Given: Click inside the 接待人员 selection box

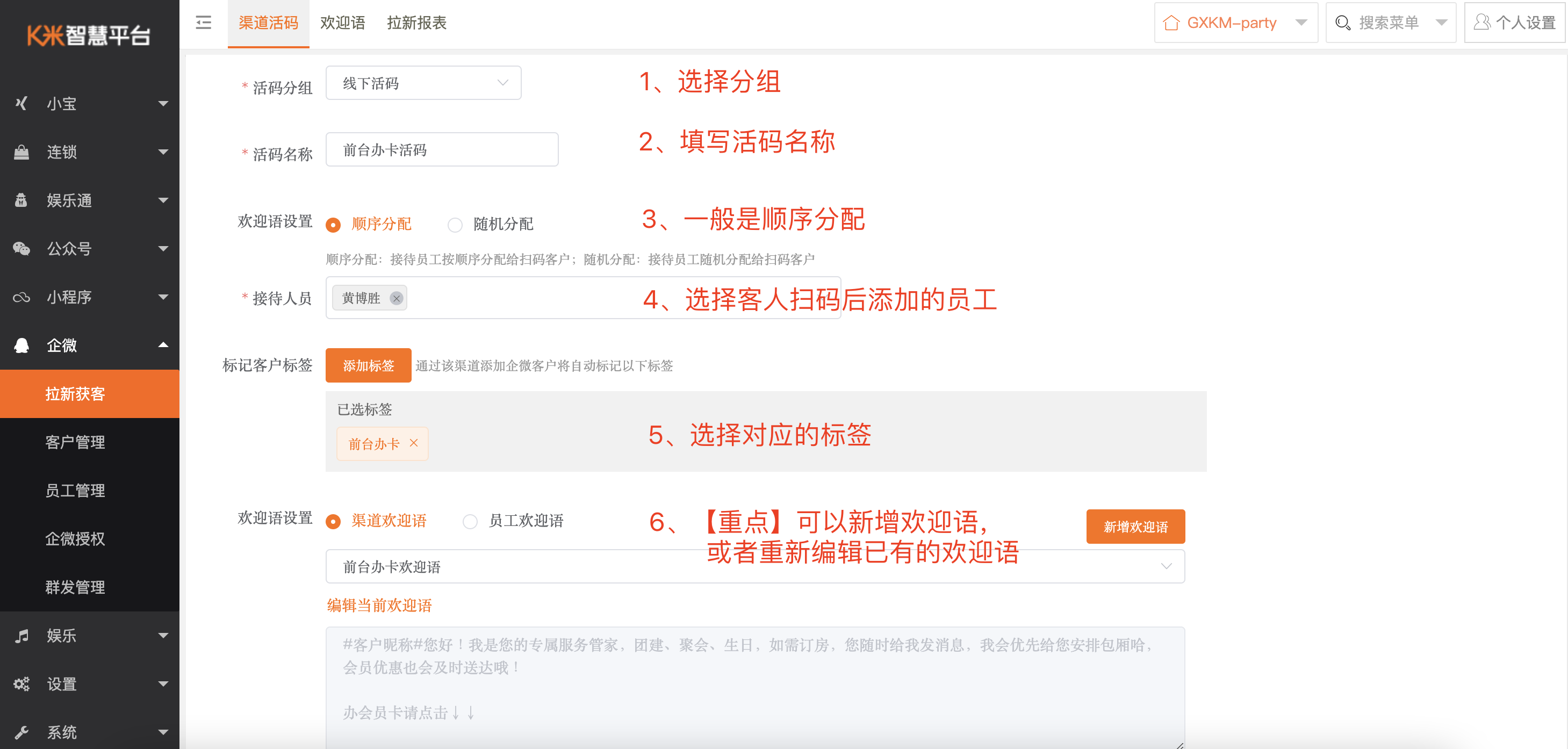Looking at the screenshot, I should [583, 298].
